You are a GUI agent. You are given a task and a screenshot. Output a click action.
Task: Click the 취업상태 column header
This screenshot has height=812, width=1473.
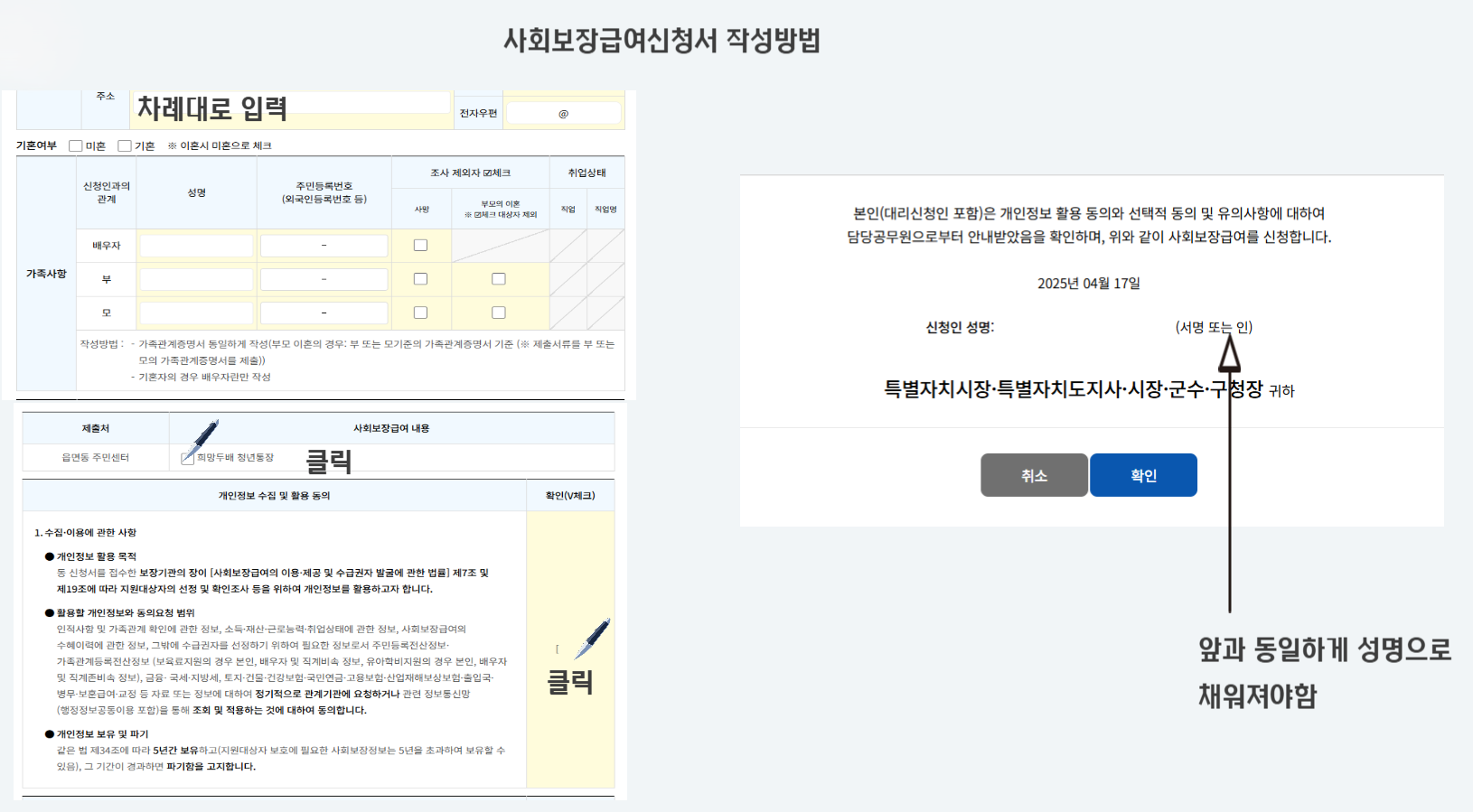coord(586,173)
